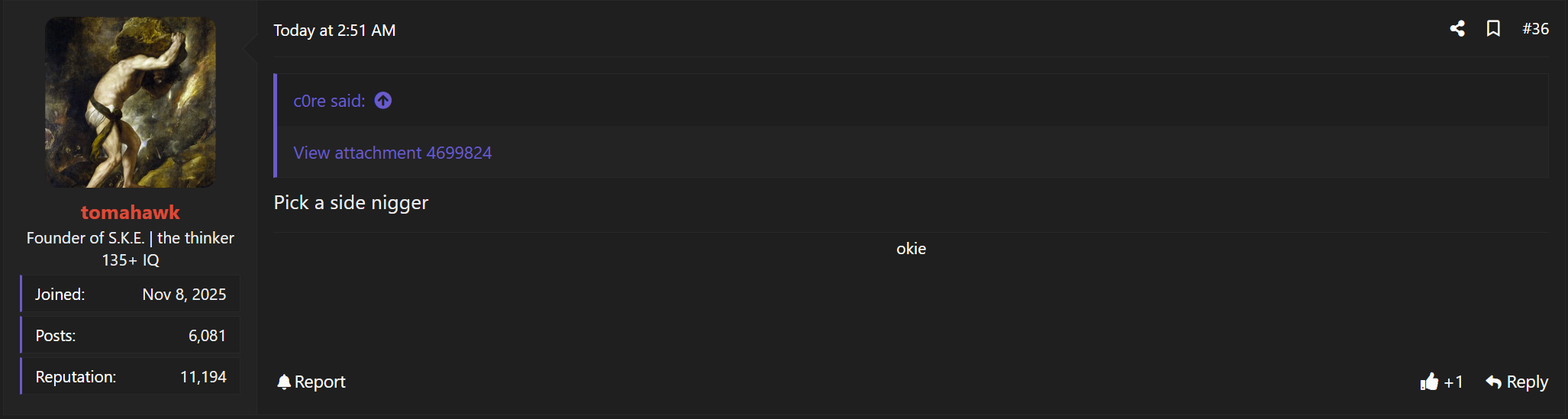
Task: Bookmark this post with the bookmark icon
Action: click(x=1493, y=29)
